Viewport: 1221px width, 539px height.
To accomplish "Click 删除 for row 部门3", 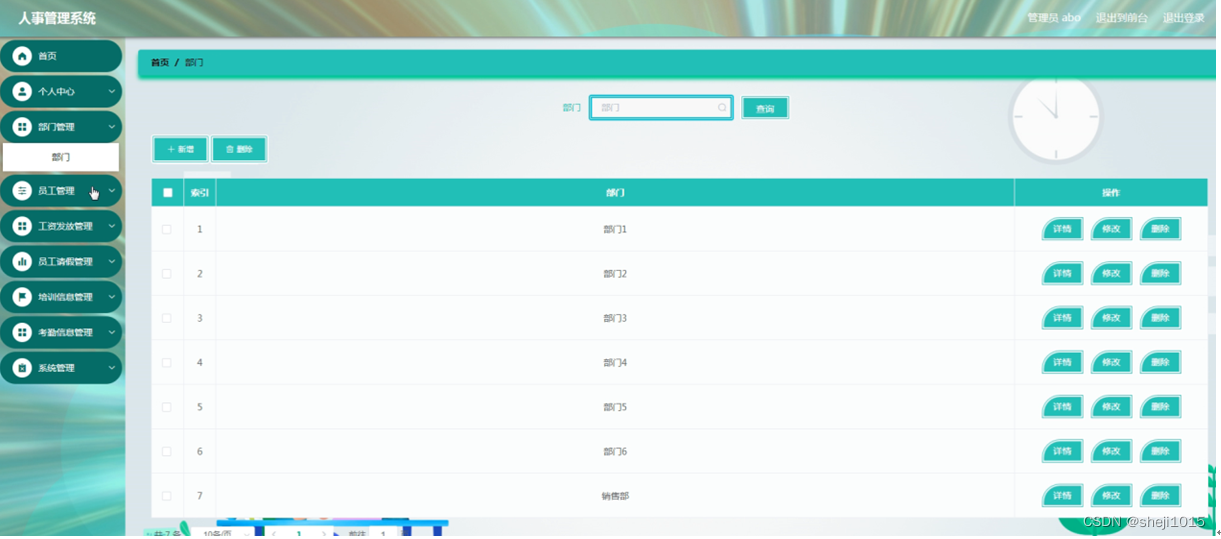I will [x=1160, y=318].
